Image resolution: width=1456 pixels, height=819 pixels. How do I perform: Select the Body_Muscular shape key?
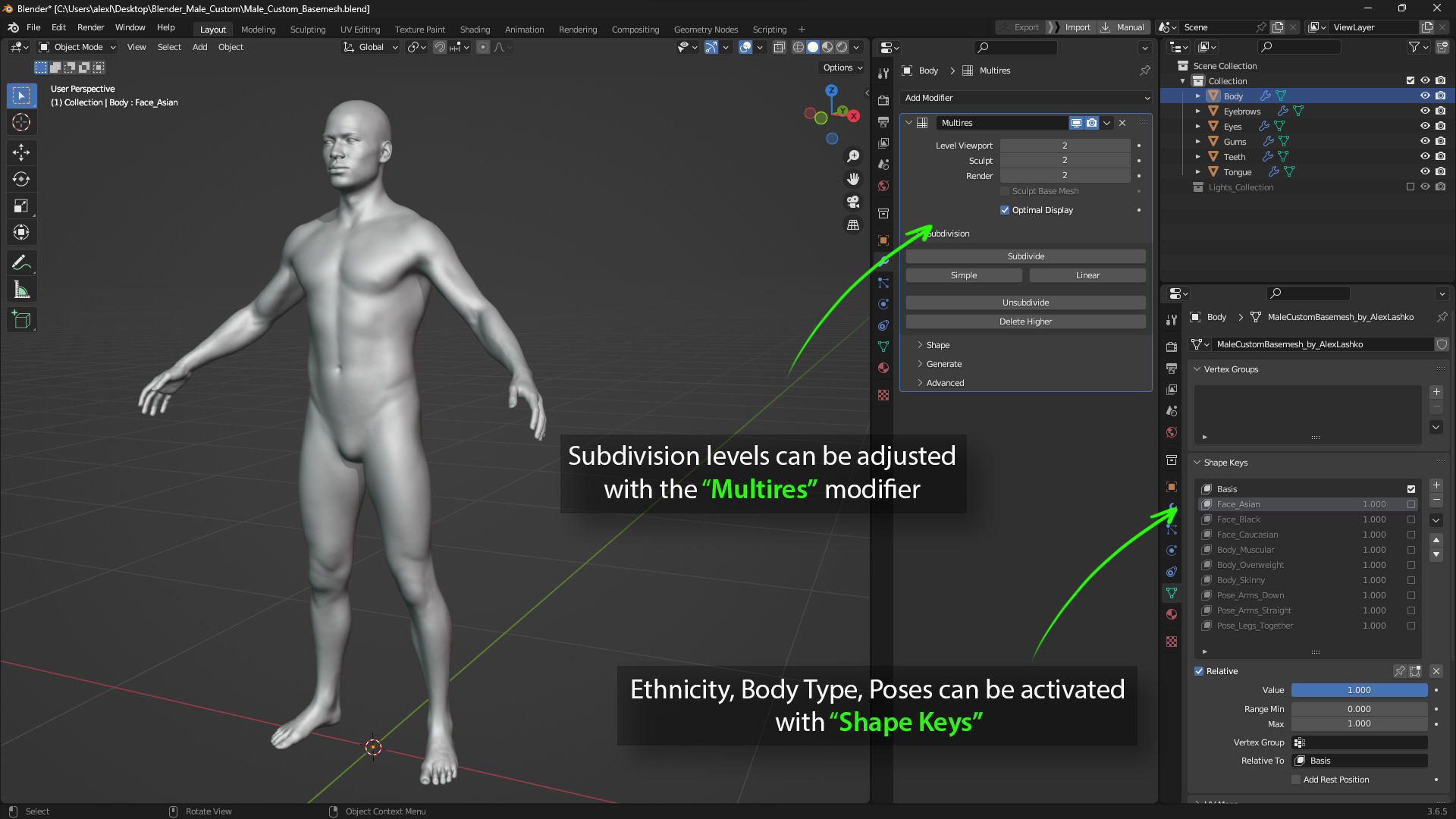(x=1245, y=550)
